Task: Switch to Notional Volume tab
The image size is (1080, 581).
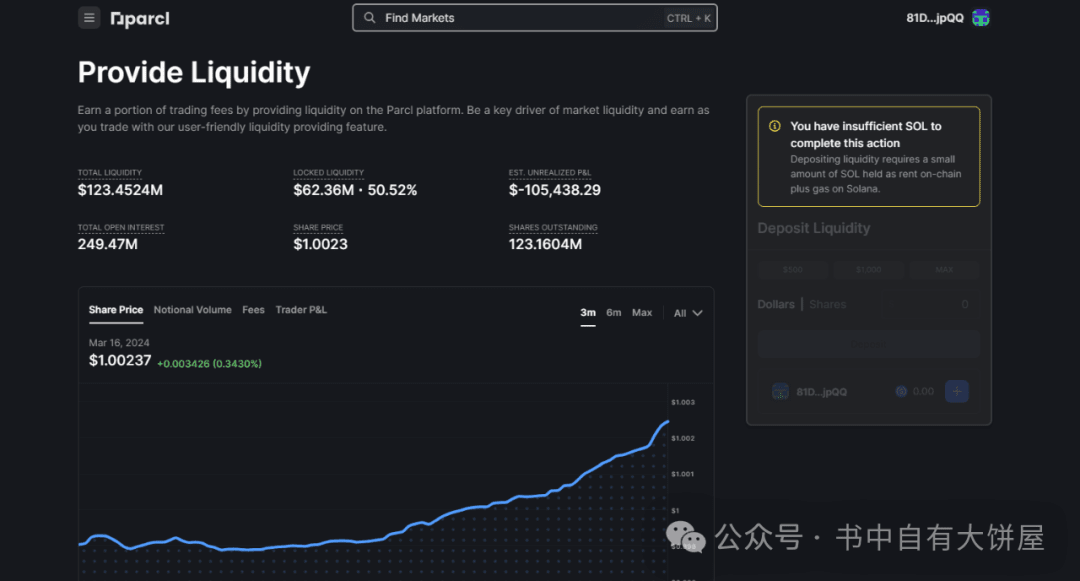Action: [x=192, y=310]
